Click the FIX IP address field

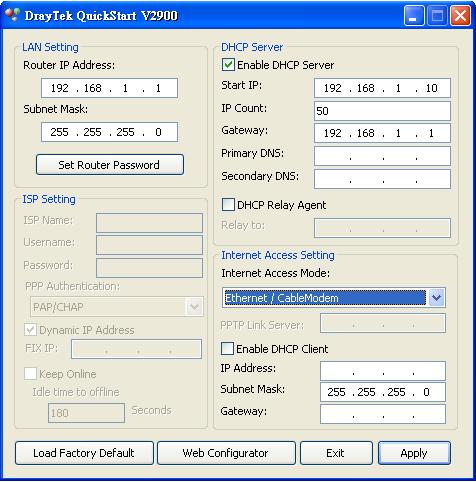tap(136, 349)
